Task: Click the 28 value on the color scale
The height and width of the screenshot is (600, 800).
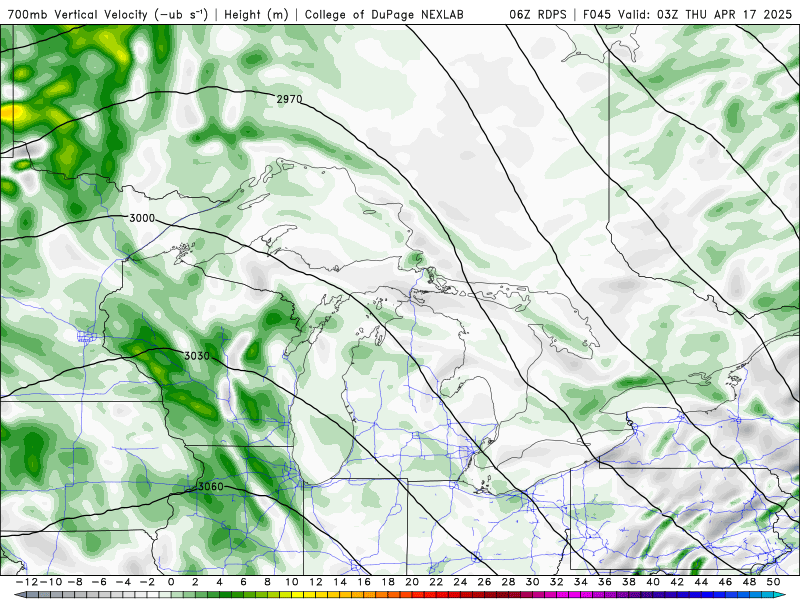Action: click(509, 582)
